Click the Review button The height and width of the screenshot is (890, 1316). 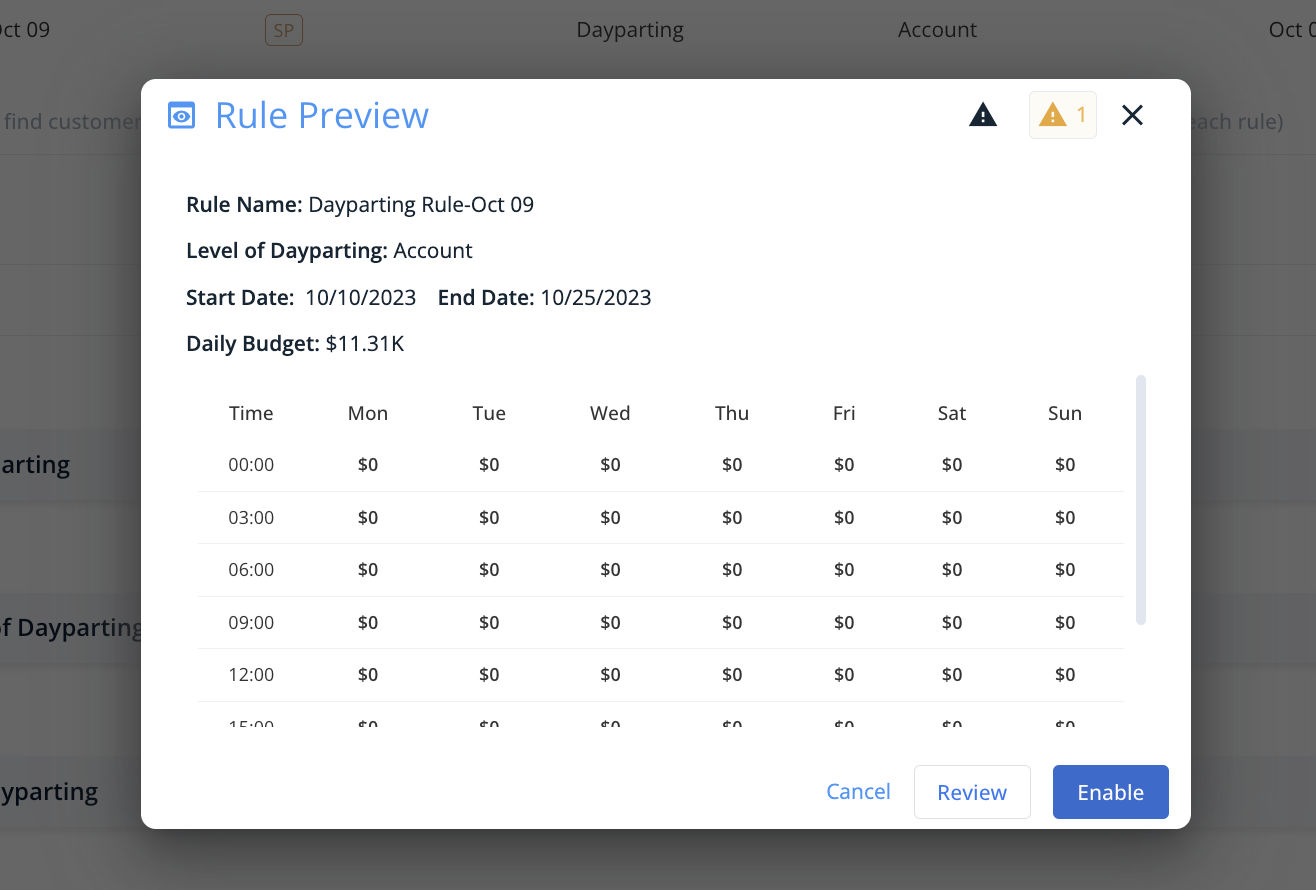(972, 792)
